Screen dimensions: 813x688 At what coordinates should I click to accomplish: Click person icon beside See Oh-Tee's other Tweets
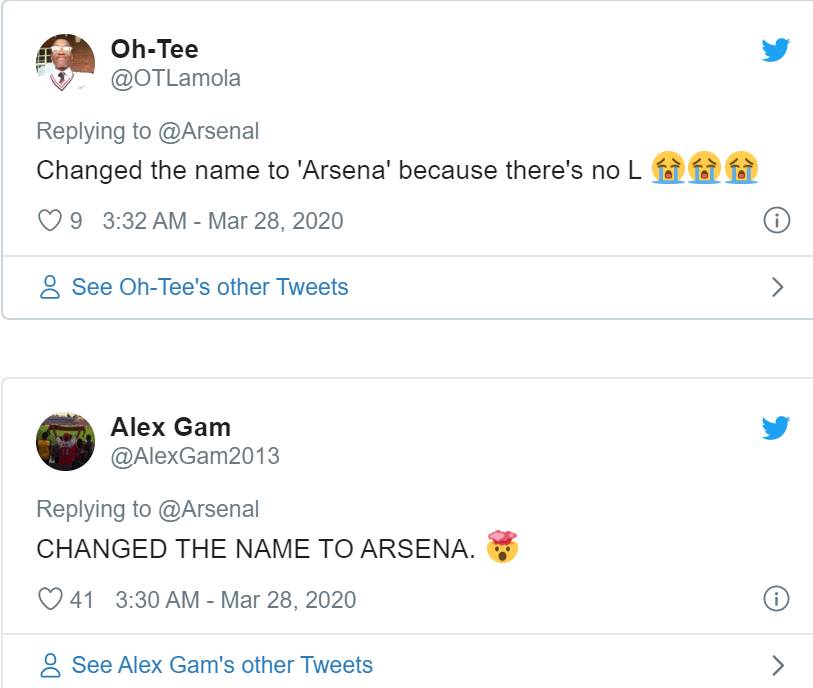coord(50,287)
